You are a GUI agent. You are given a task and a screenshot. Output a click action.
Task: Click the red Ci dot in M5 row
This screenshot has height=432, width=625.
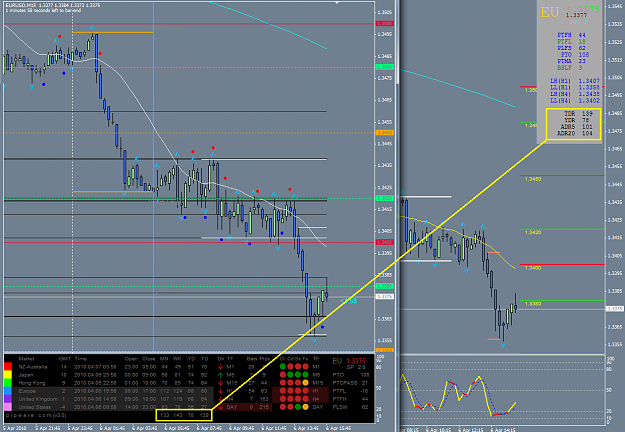click(283, 375)
